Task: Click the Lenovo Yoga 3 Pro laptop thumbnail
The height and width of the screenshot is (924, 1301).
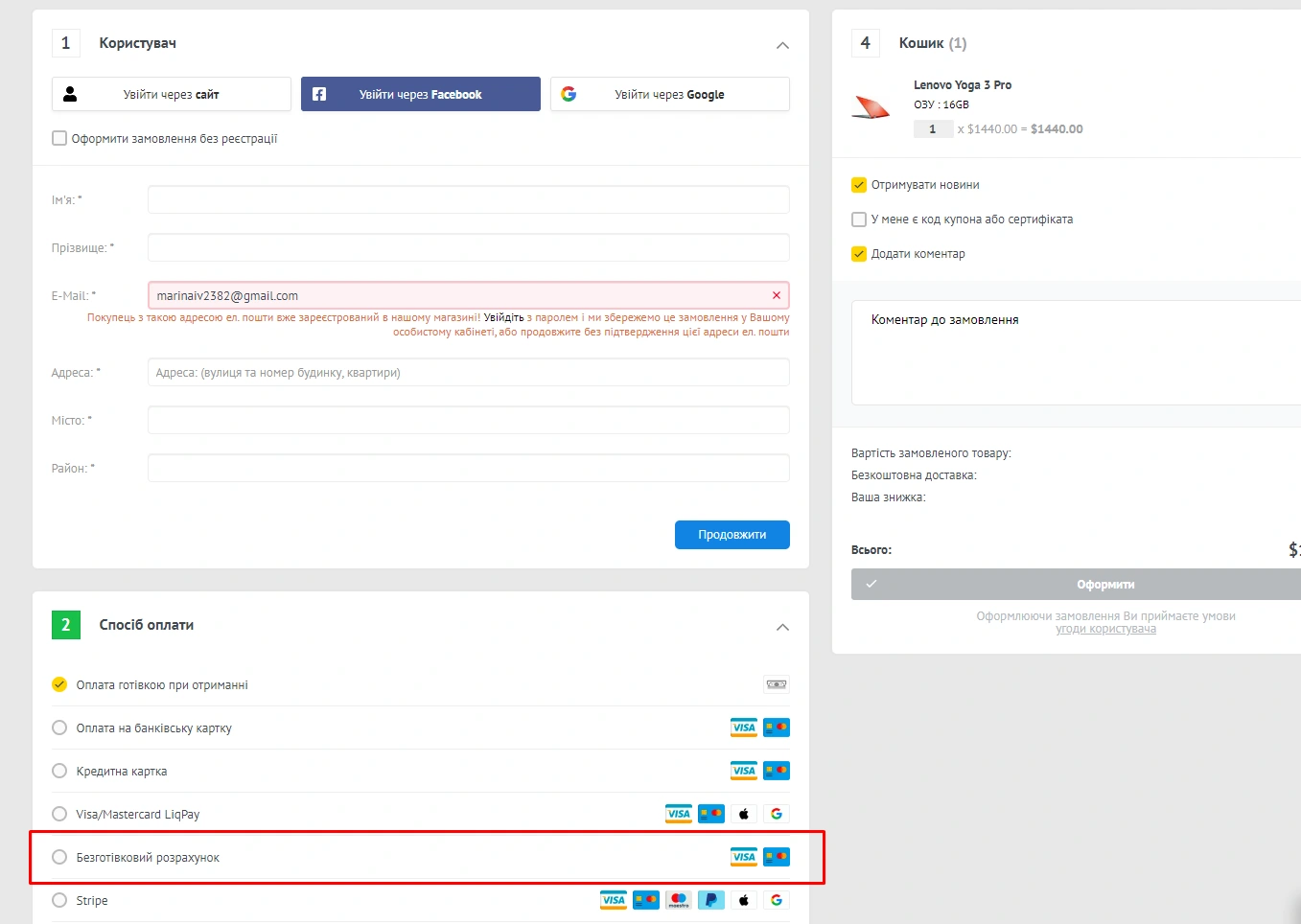Action: (x=871, y=107)
